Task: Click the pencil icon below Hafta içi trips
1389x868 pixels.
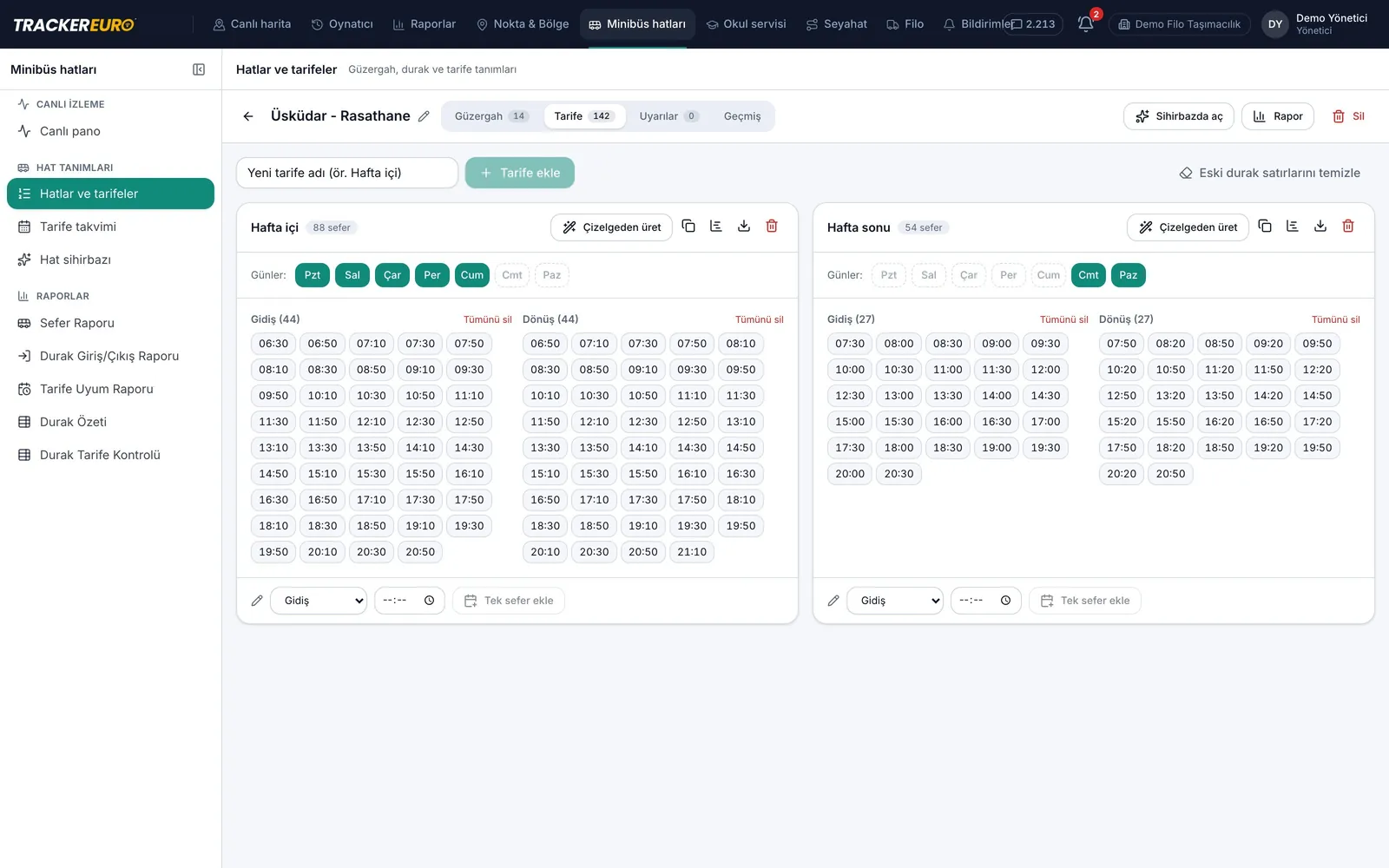Action: click(257, 601)
